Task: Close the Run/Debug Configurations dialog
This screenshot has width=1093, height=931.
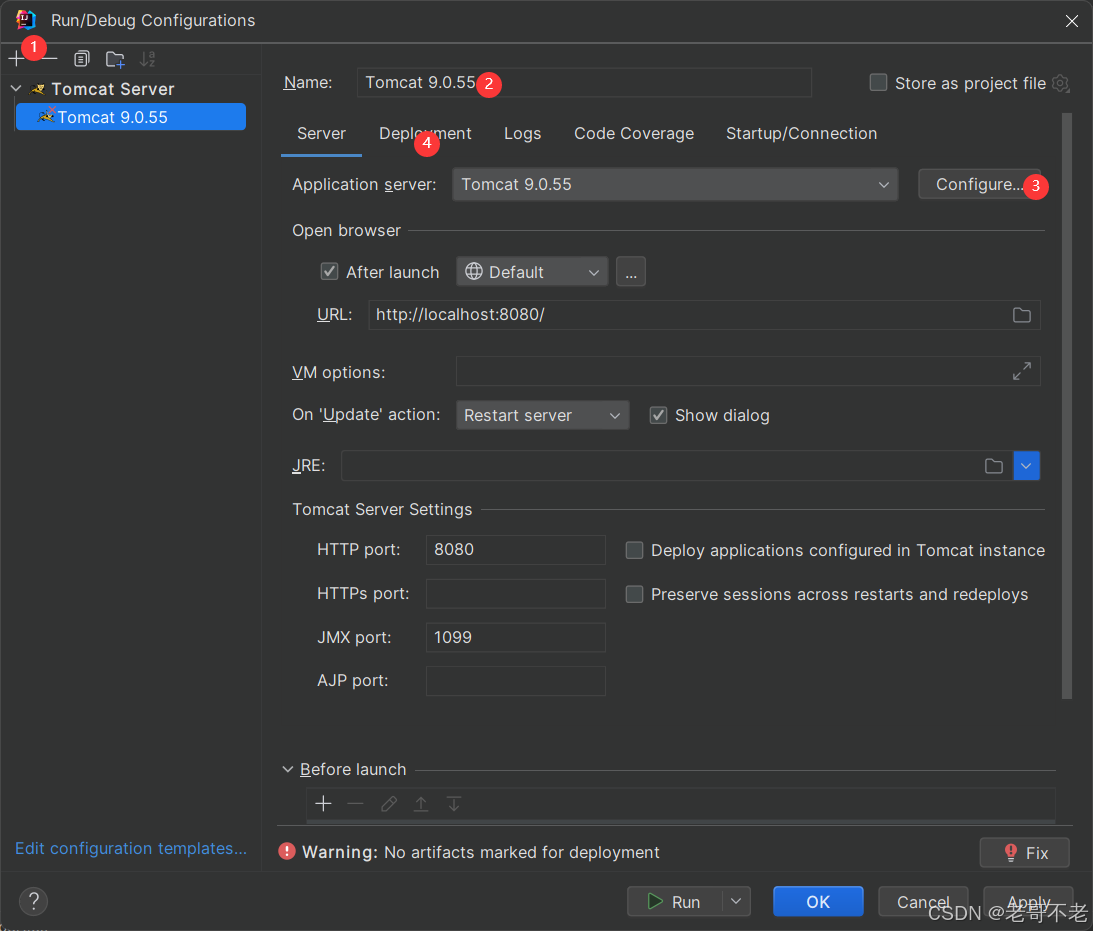Action: pyautogui.click(x=1072, y=21)
